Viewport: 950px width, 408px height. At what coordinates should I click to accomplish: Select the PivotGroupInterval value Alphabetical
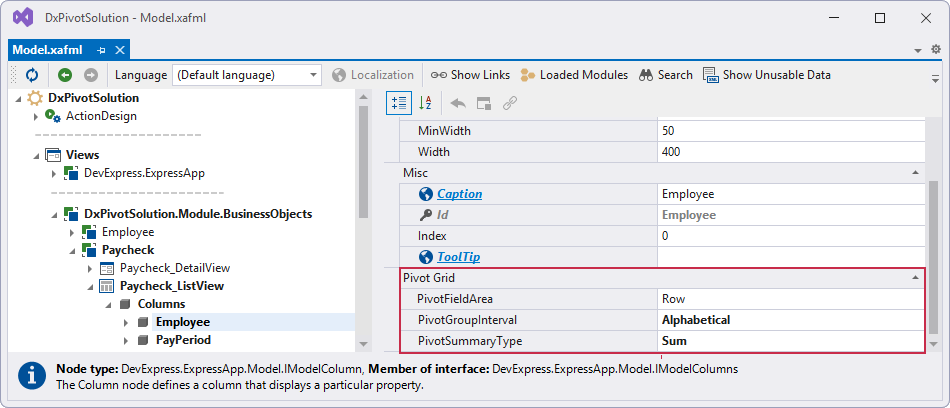791,320
